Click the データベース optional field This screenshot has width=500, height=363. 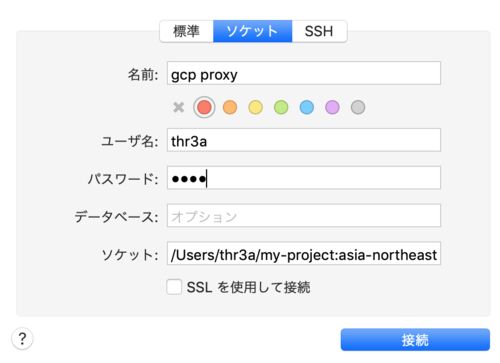(304, 216)
